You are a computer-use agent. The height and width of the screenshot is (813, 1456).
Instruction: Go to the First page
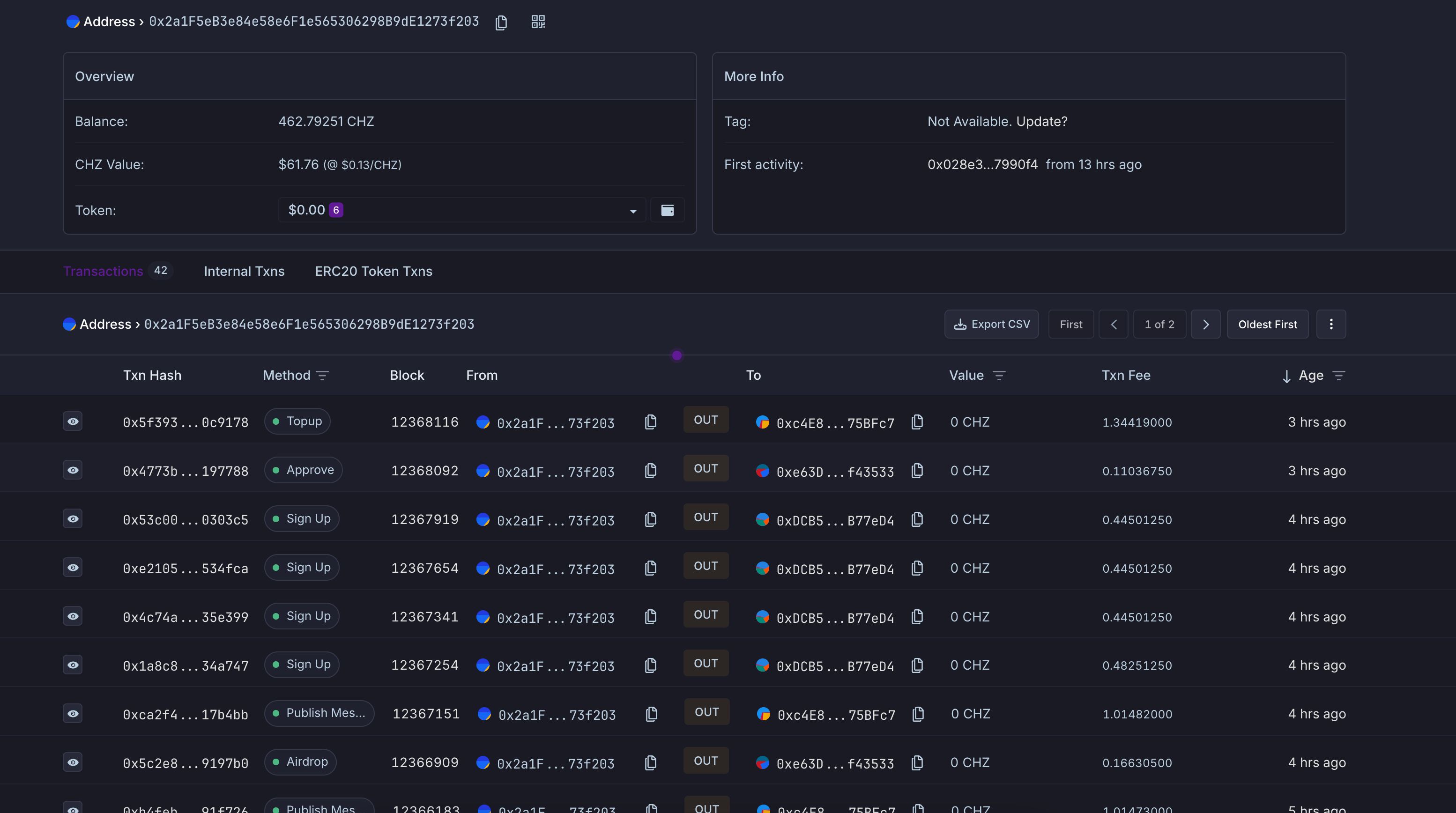point(1071,324)
